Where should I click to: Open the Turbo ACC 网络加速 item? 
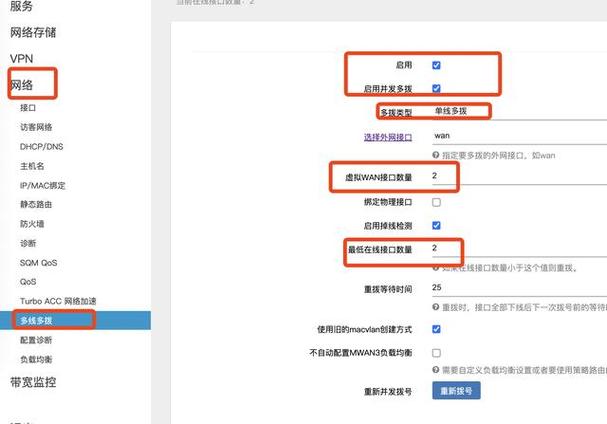point(58,301)
